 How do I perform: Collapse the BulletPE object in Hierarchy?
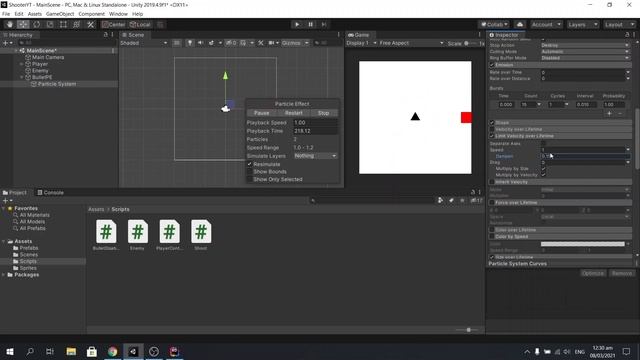[x=22, y=77]
